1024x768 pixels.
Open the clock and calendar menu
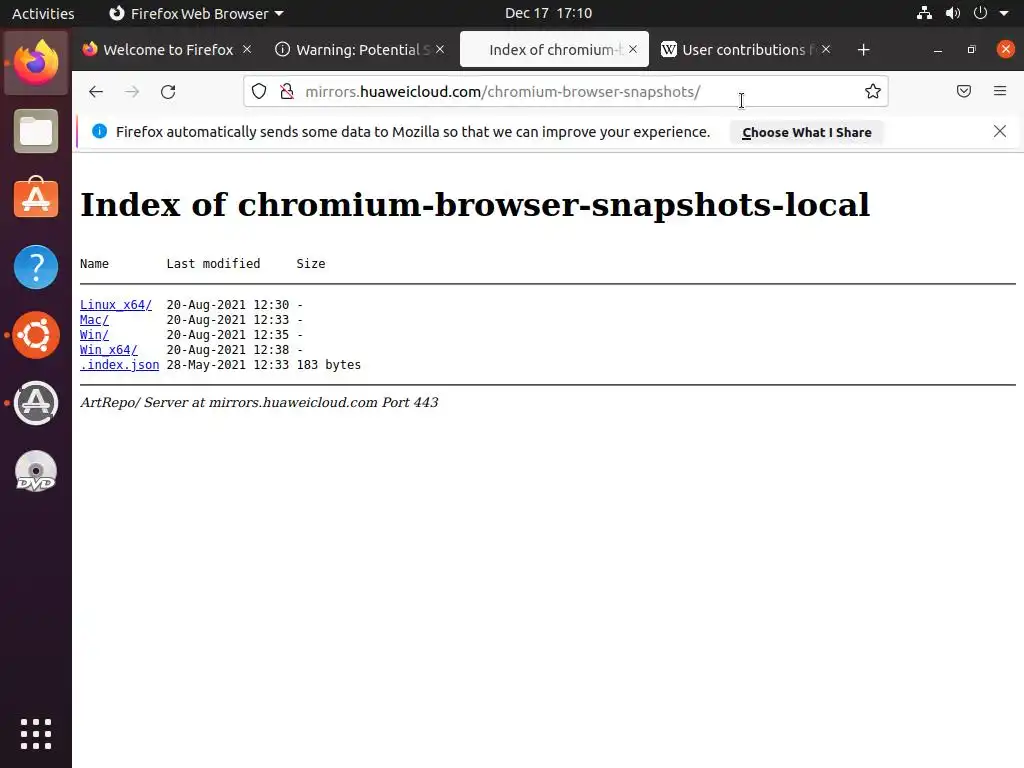(549, 13)
